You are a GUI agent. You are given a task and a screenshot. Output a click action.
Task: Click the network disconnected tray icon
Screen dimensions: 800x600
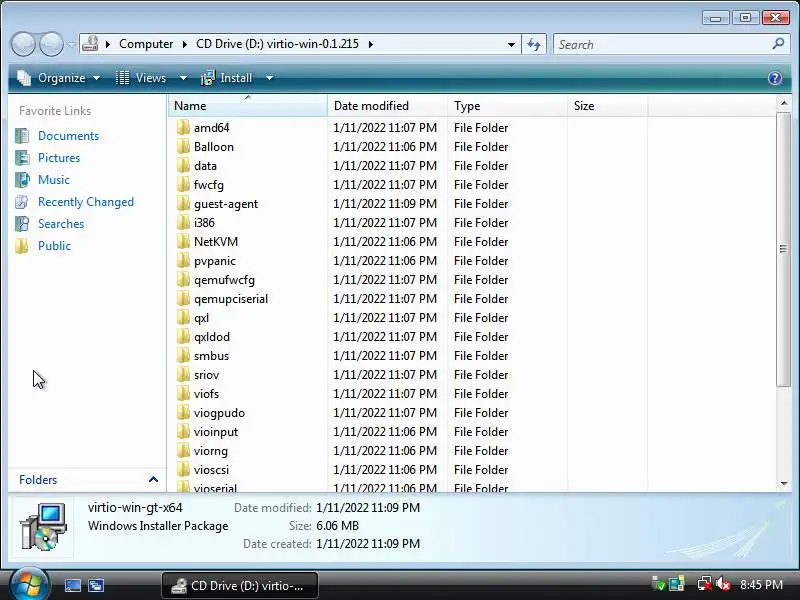click(705, 584)
